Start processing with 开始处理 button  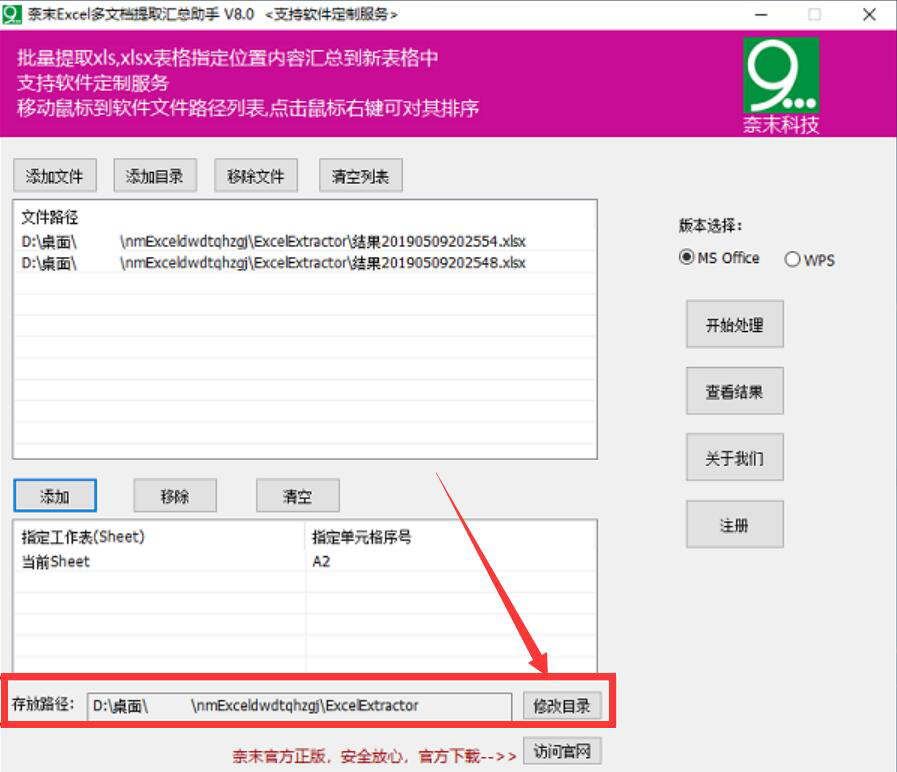point(735,324)
